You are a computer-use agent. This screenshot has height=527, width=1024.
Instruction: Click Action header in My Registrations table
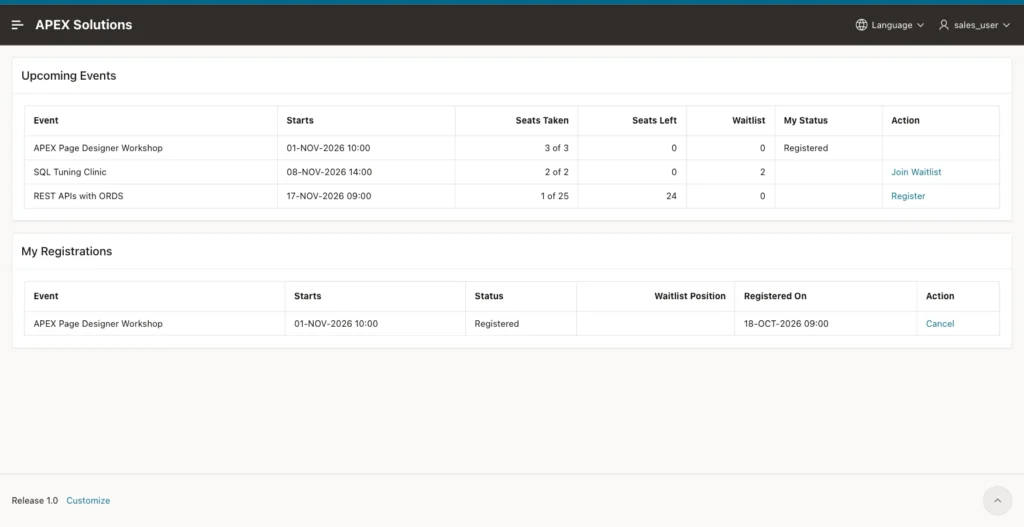pos(940,296)
